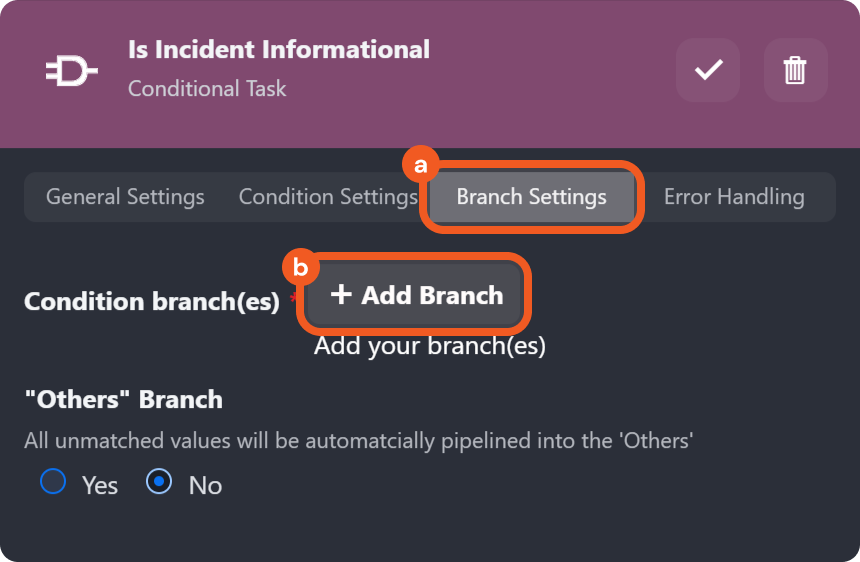Switch to Condition Settings tab
Image resolution: width=860 pixels, height=562 pixels.
pyautogui.click(x=327, y=197)
